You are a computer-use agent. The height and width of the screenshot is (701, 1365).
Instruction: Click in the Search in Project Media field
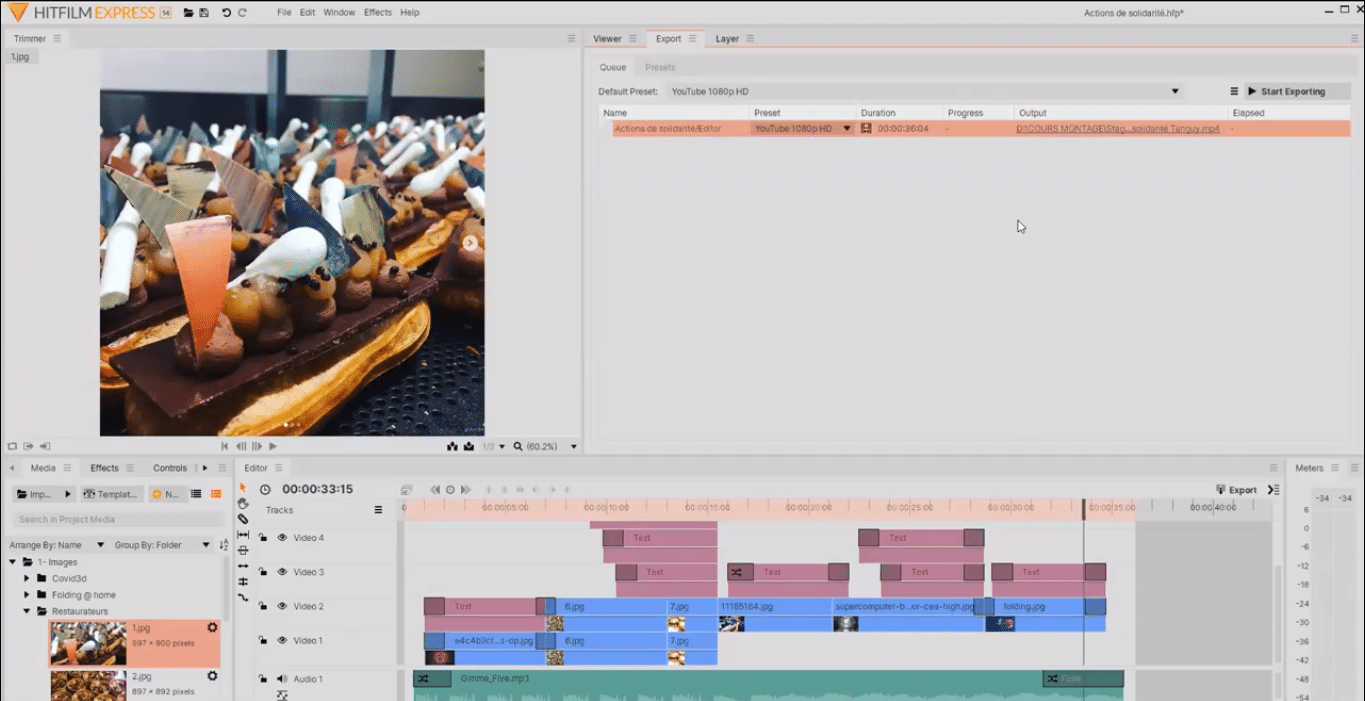tap(118, 519)
